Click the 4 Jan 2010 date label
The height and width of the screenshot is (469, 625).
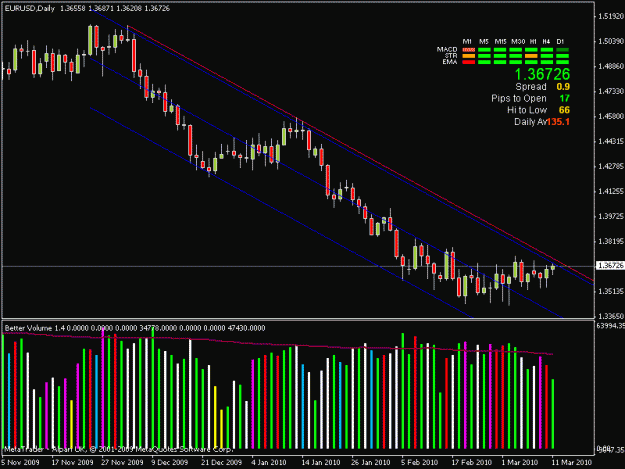[x=269, y=462]
